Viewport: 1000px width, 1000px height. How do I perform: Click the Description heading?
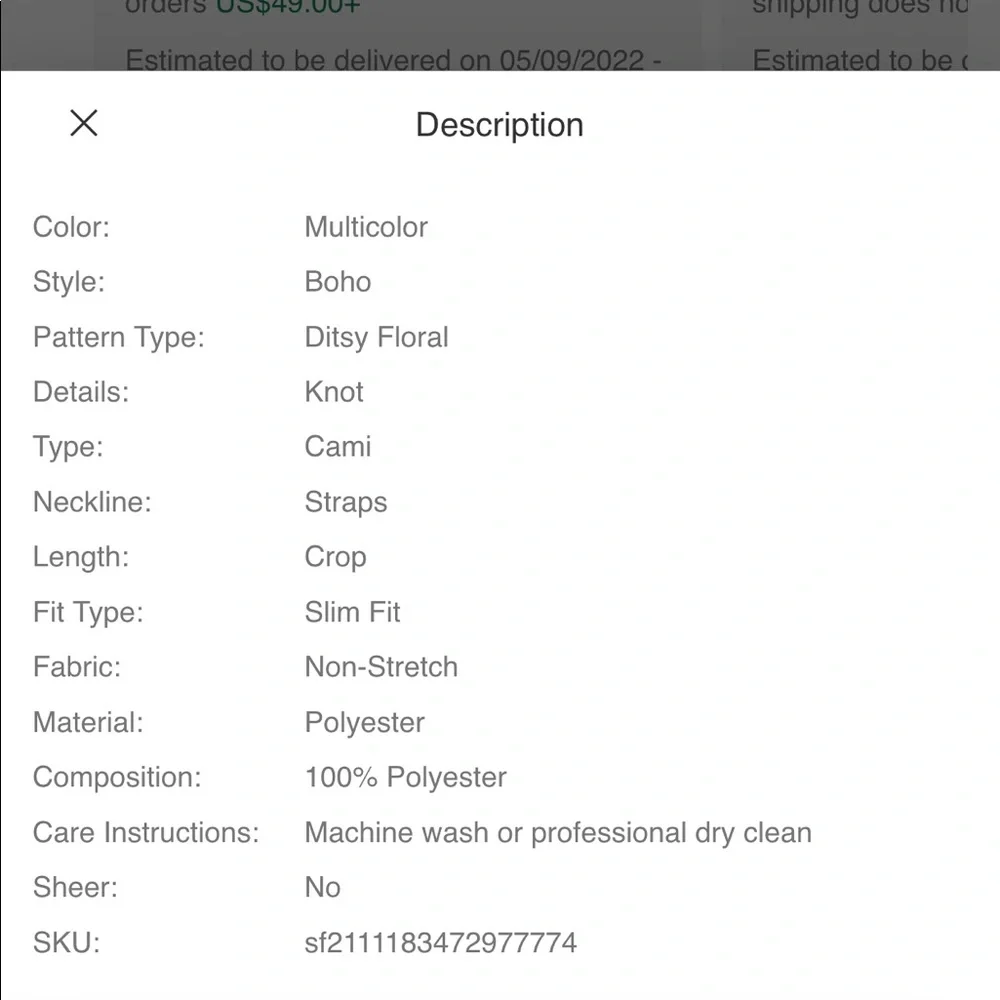point(499,125)
